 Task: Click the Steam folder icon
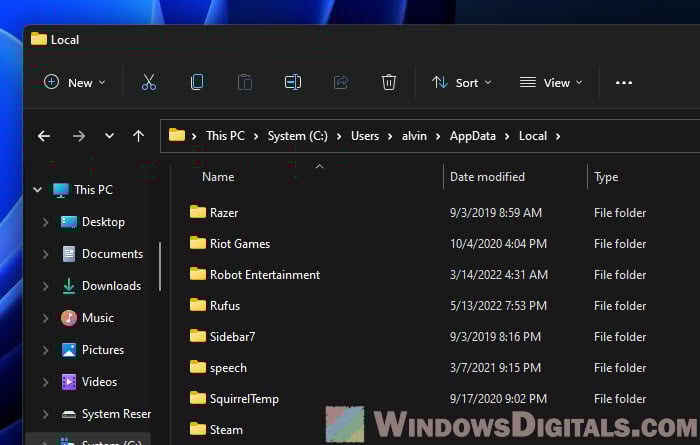coord(198,429)
